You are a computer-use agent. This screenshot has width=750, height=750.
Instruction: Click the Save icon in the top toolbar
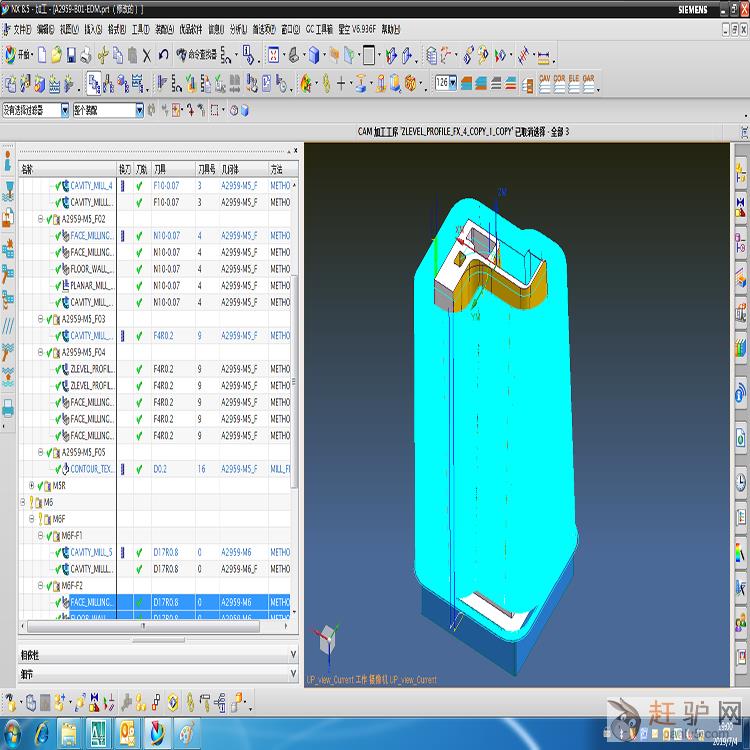pos(71,55)
